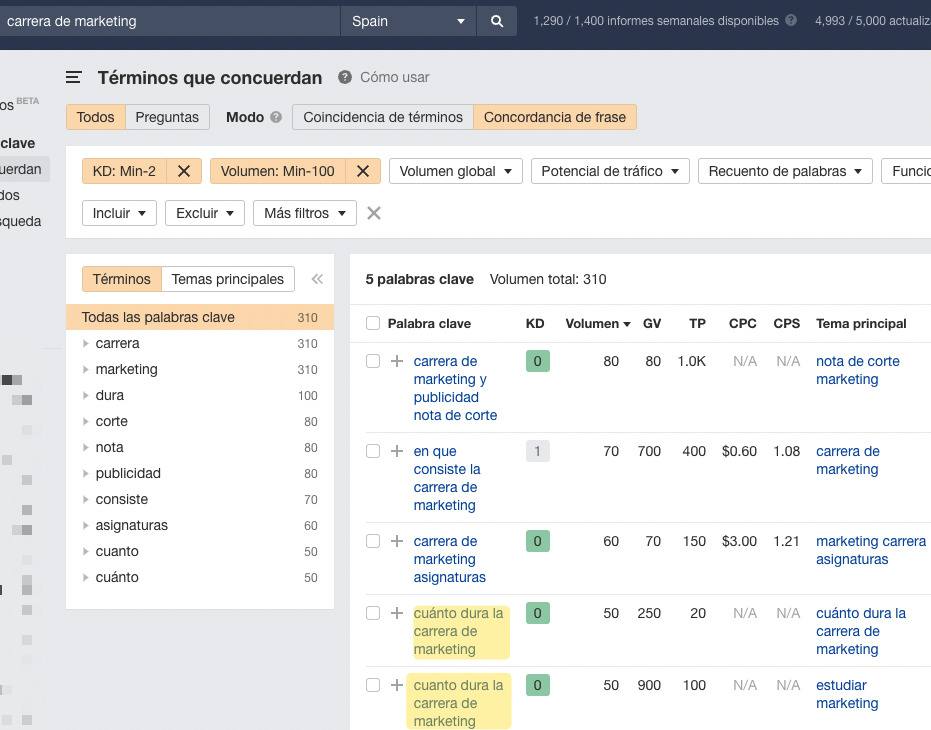931x730 pixels.
Task: Click the search magnifier button
Action: (x=497, y=21)
